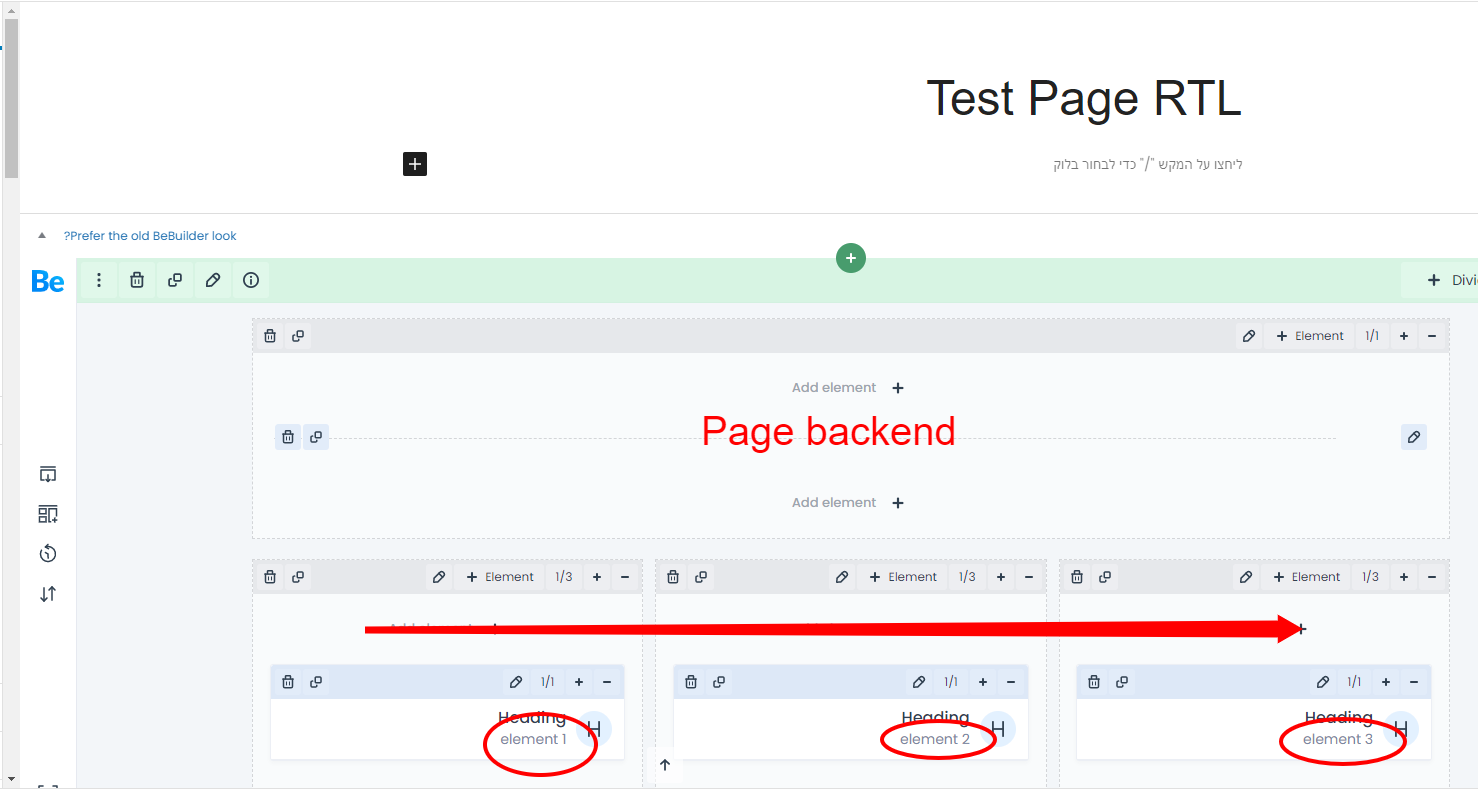Edit the wrap containing Heading element 2
The width and height of the screenshot is (1478, 790).
pos(842,577)
